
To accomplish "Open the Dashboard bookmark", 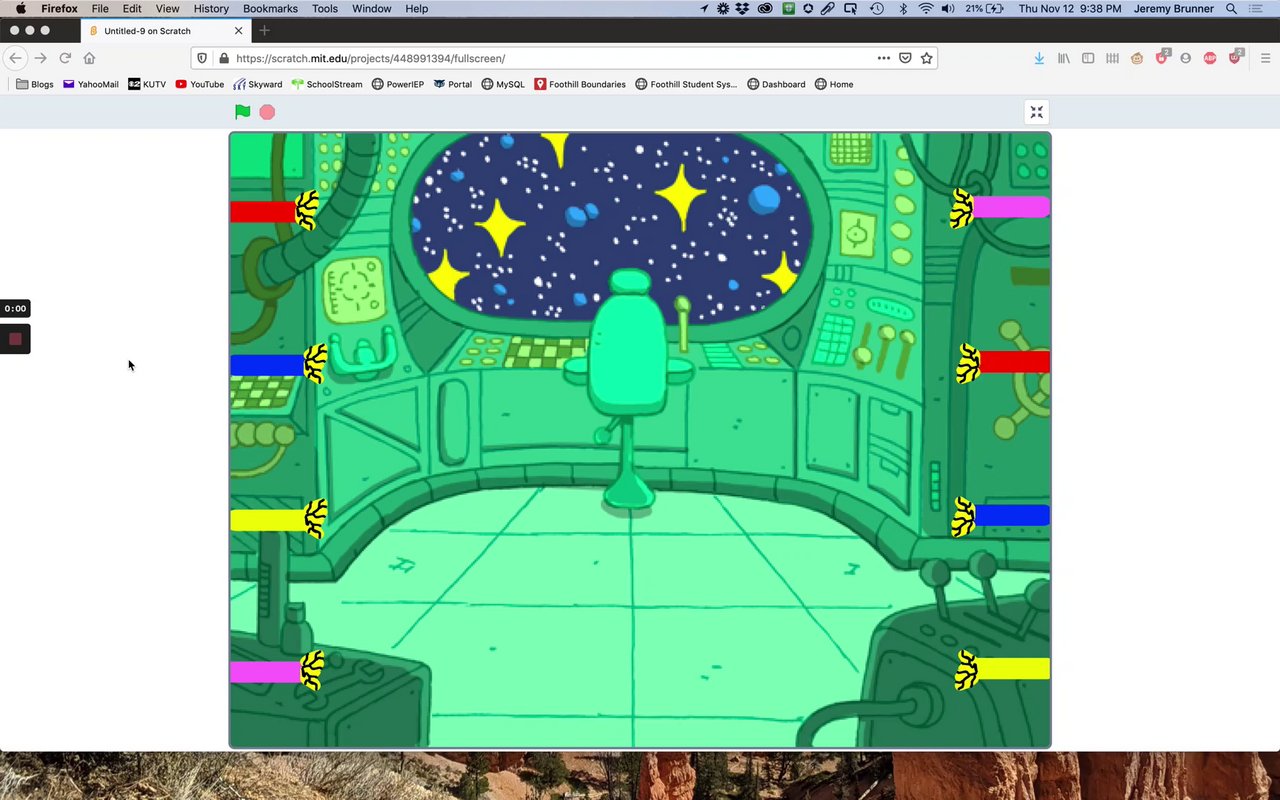I will [x=776, y=84].
